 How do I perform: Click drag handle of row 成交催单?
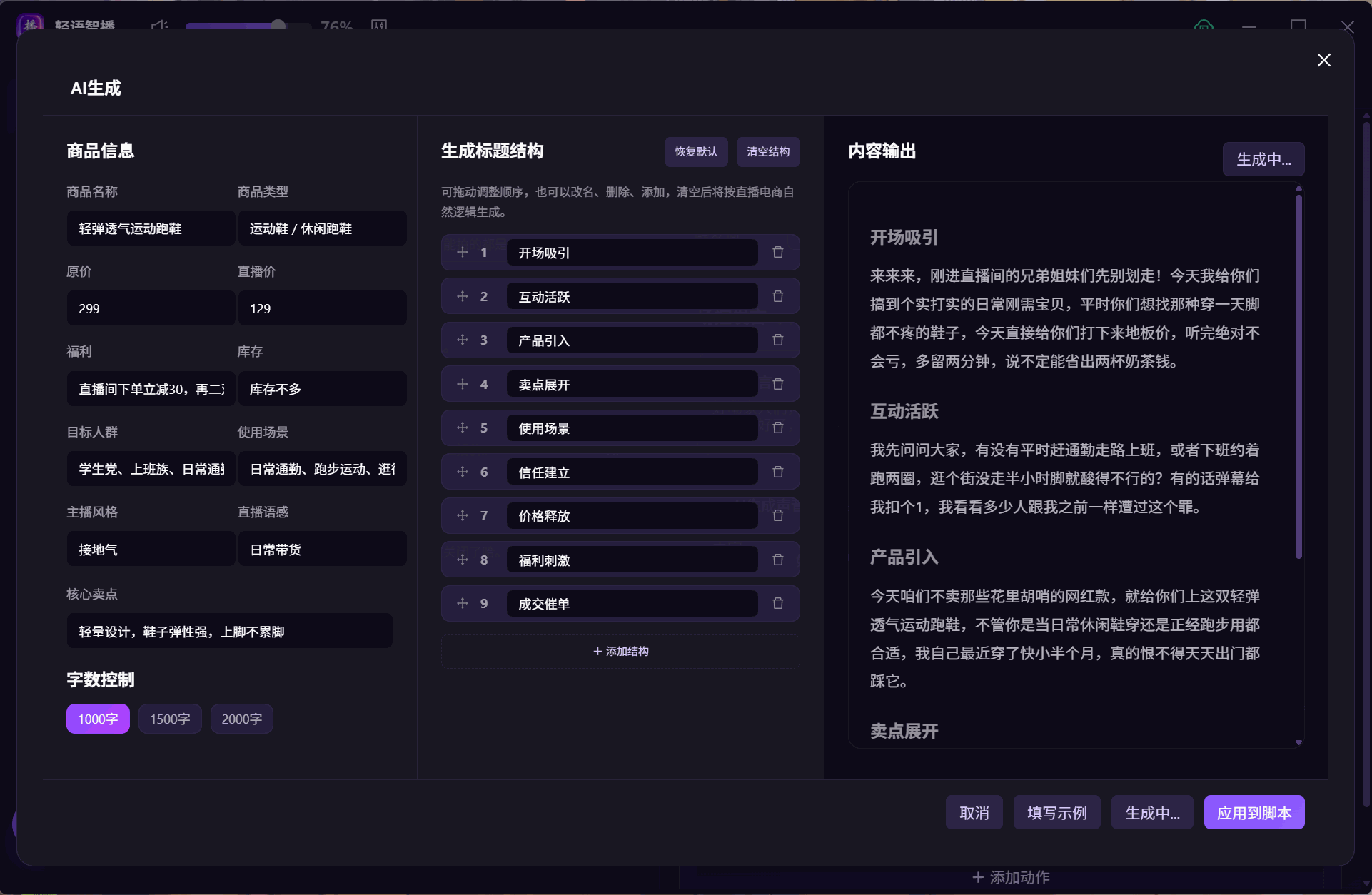point(463,603)
